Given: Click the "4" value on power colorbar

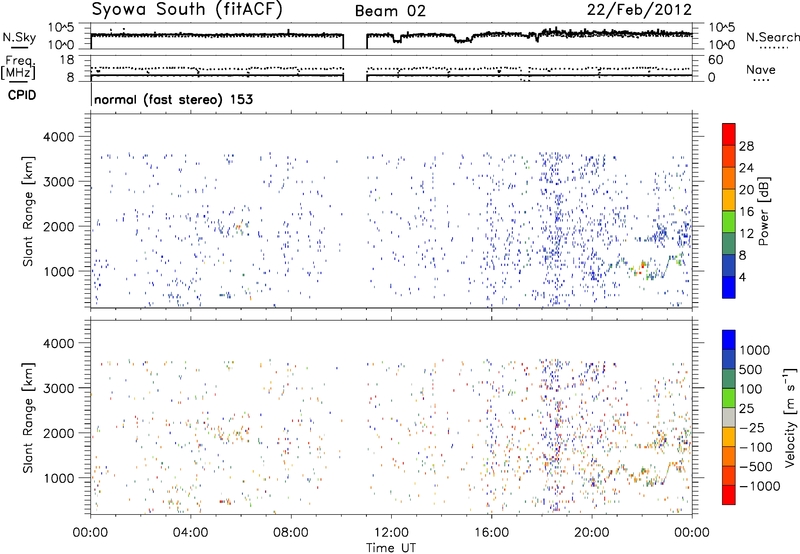Looking at the screenshot, I should [742, 277].
